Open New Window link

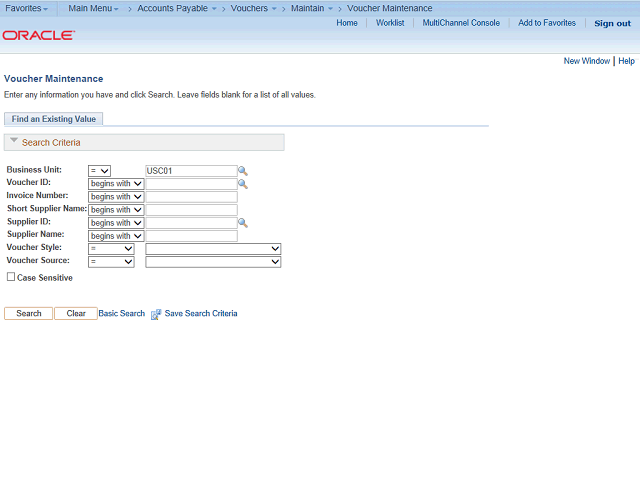tap(587, 61)
